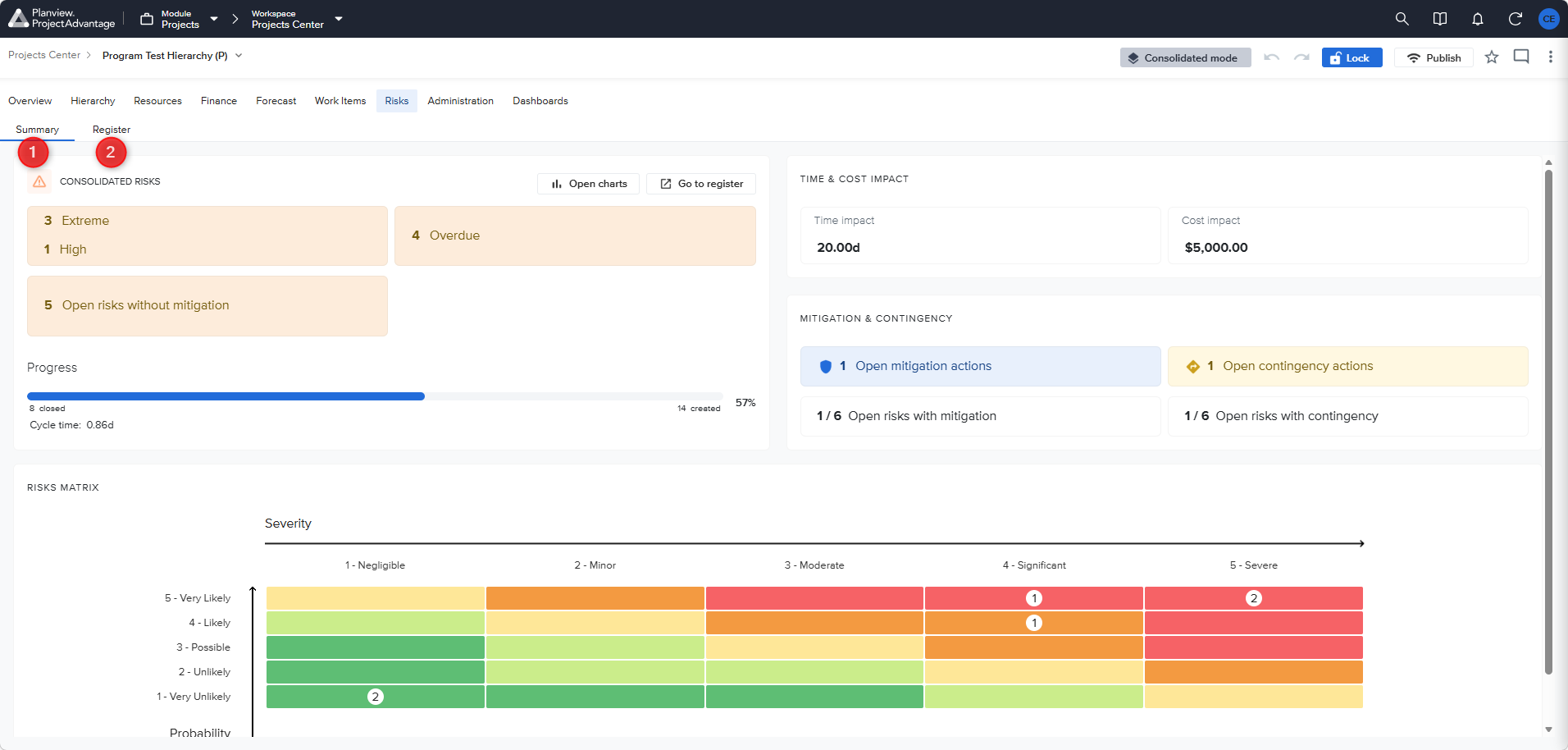
Task: Open the Finance tab
Action: coord(219,101)
